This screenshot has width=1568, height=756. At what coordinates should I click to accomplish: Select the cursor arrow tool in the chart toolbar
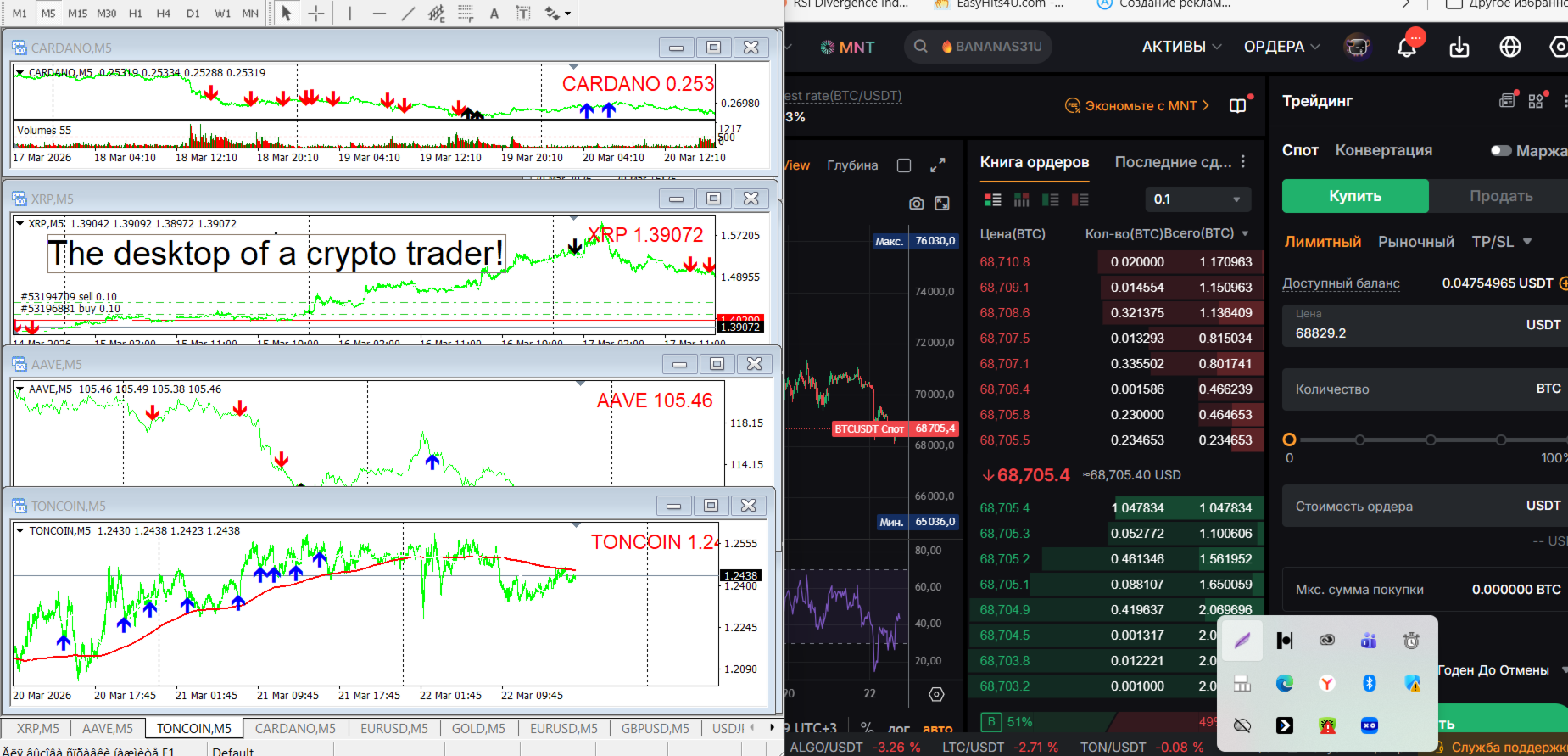pyautogui.click(x=287, y=13)
